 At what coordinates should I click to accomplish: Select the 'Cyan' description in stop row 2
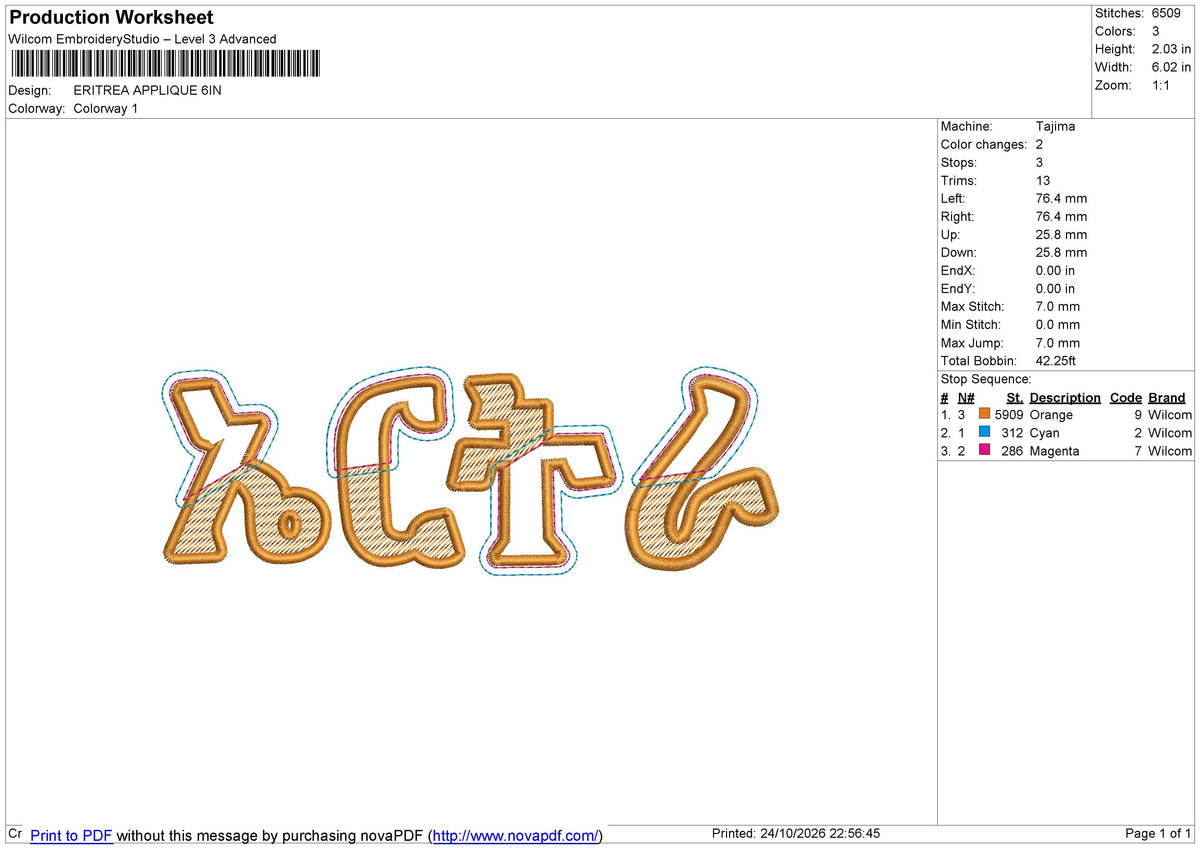[x=1044, y=432]
